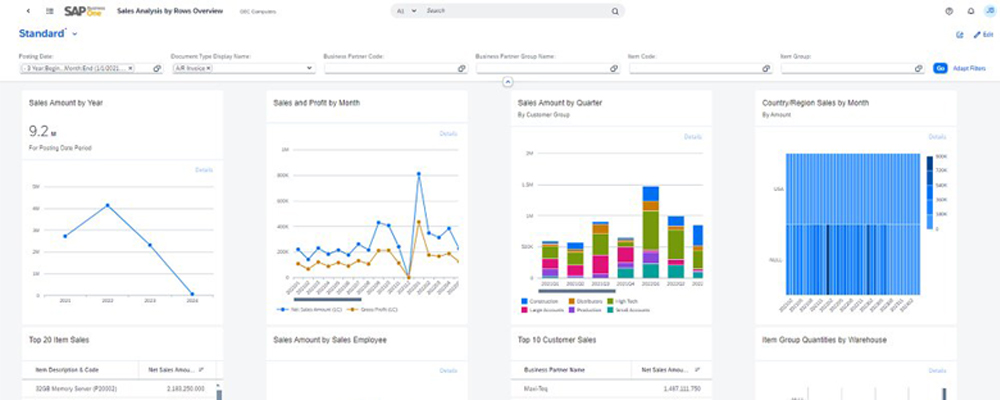
Task: Click the Sales and Profit chart scrollbar
Action: 327,297
